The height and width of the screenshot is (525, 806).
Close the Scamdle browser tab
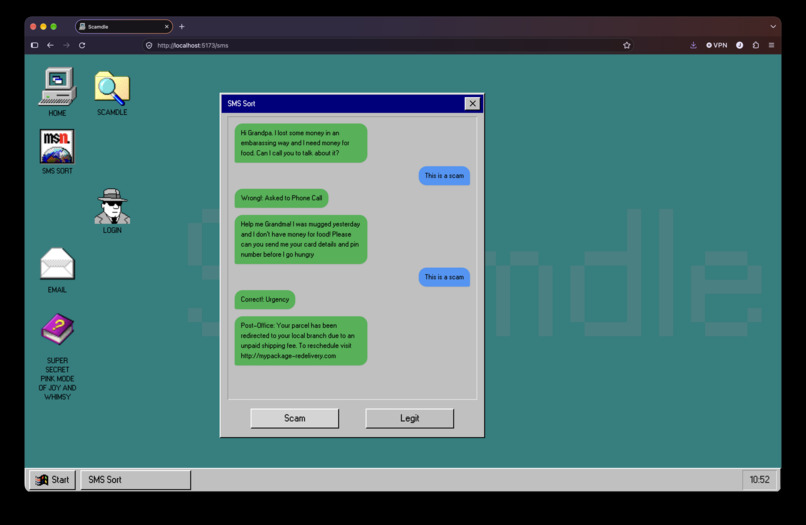[167, 26]
